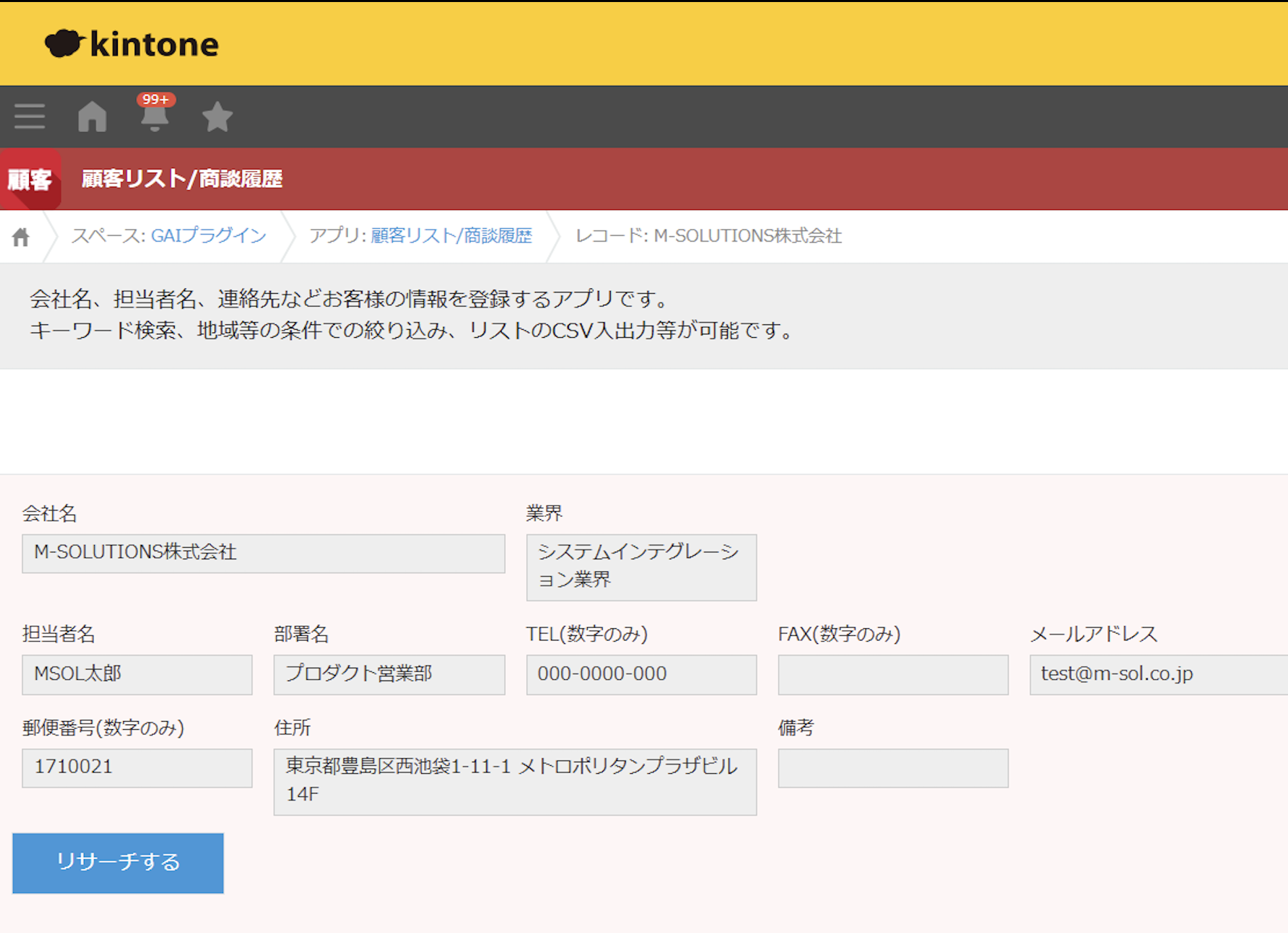The height and width of the screenshot is (933, 1288).
Task: Click the FAX(数字のみ) label
Action: click(x=839, y=634)
